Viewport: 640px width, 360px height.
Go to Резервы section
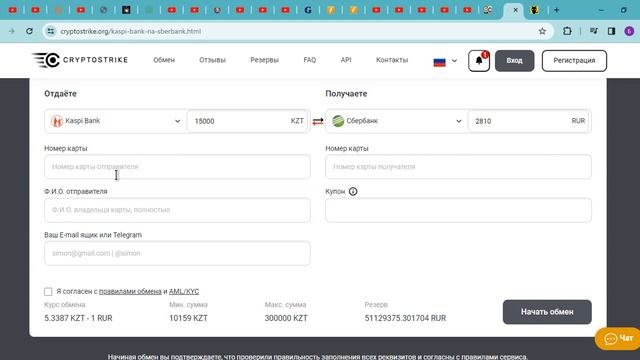pos(264,60)
